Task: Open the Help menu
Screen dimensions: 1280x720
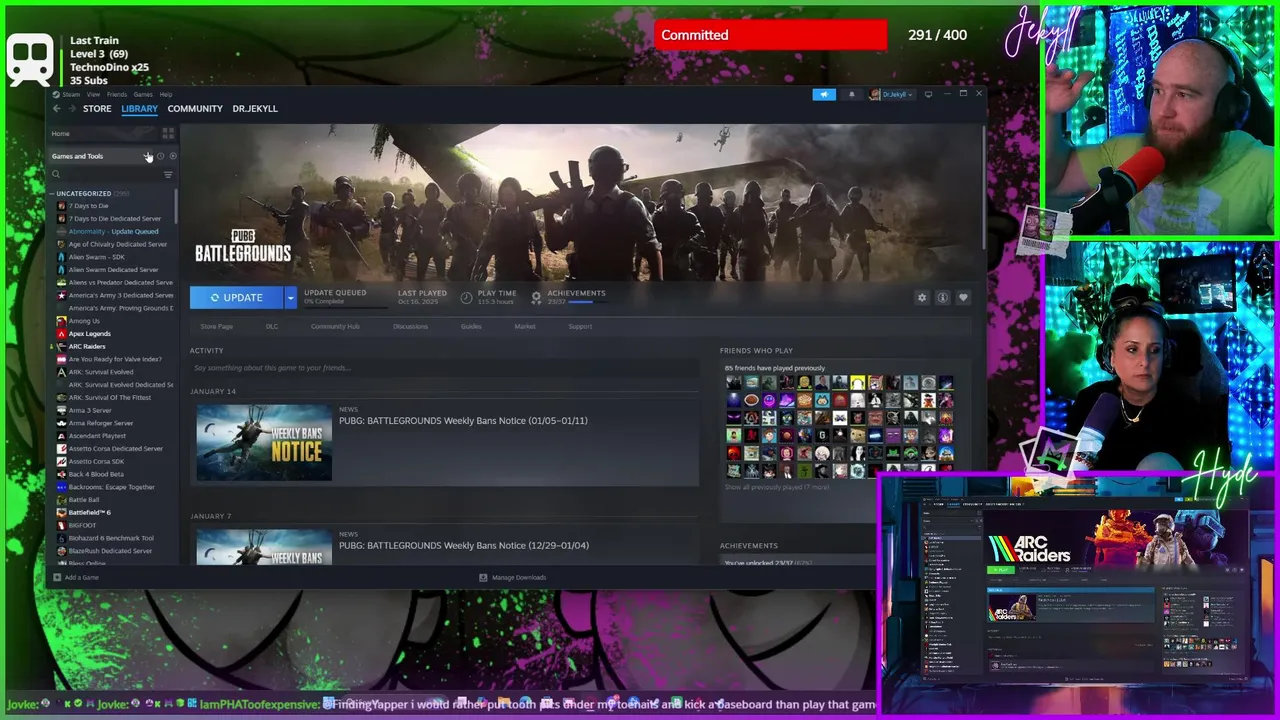Action: [x=166, y=94]
